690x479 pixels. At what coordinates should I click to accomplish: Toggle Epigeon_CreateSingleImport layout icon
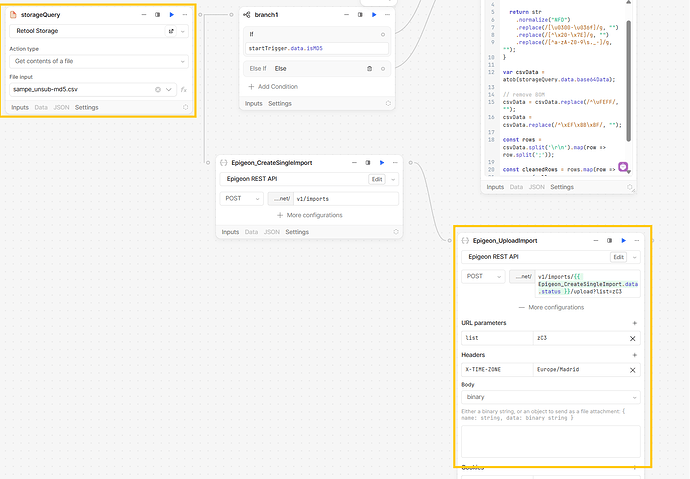[x=368, y=162]
